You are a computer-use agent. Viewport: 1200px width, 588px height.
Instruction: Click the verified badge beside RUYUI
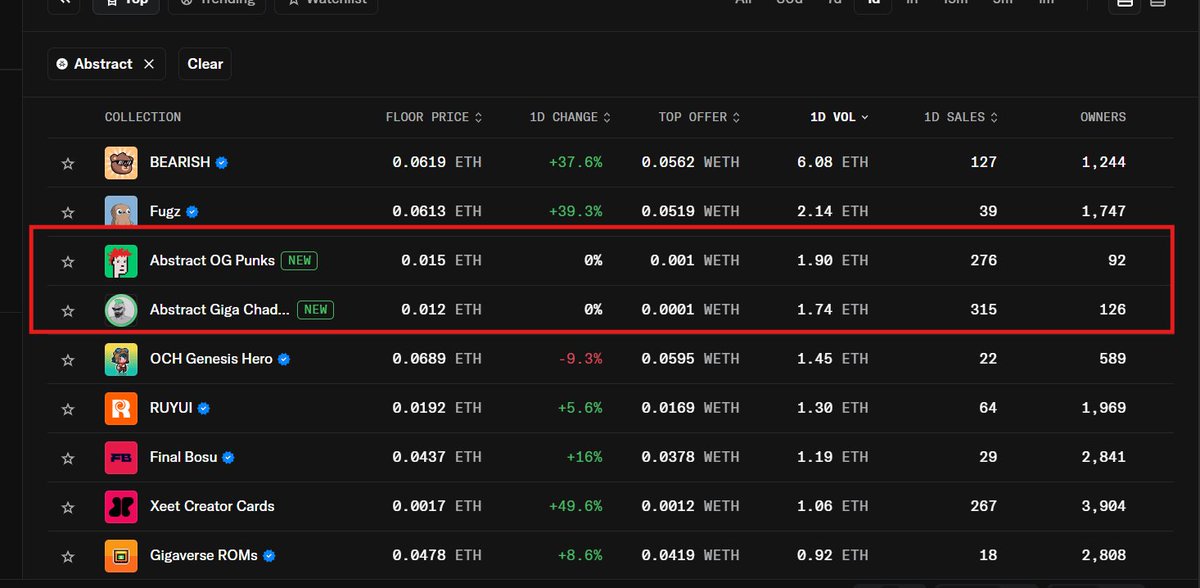(204, 408)
